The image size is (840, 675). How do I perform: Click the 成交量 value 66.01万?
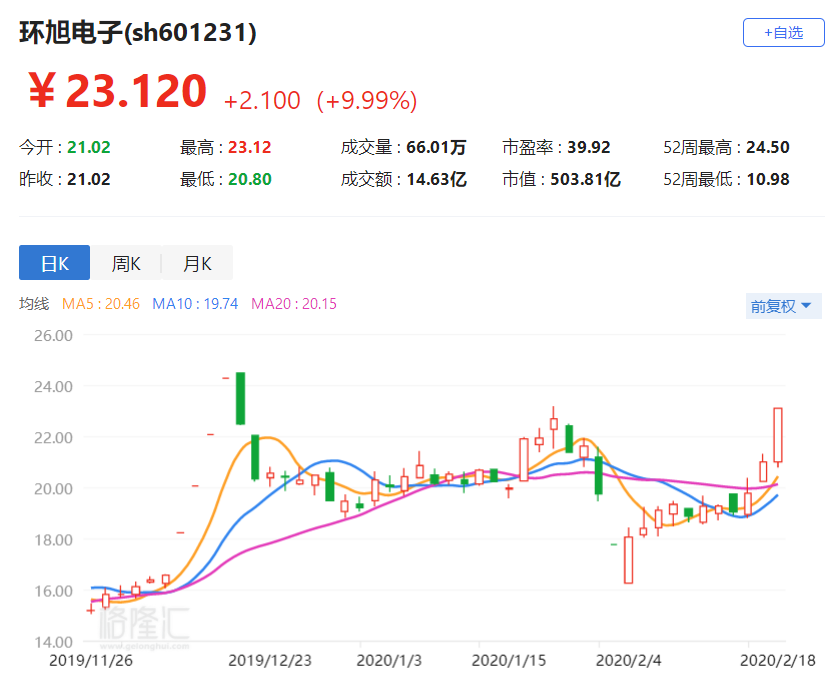[436, 147]
